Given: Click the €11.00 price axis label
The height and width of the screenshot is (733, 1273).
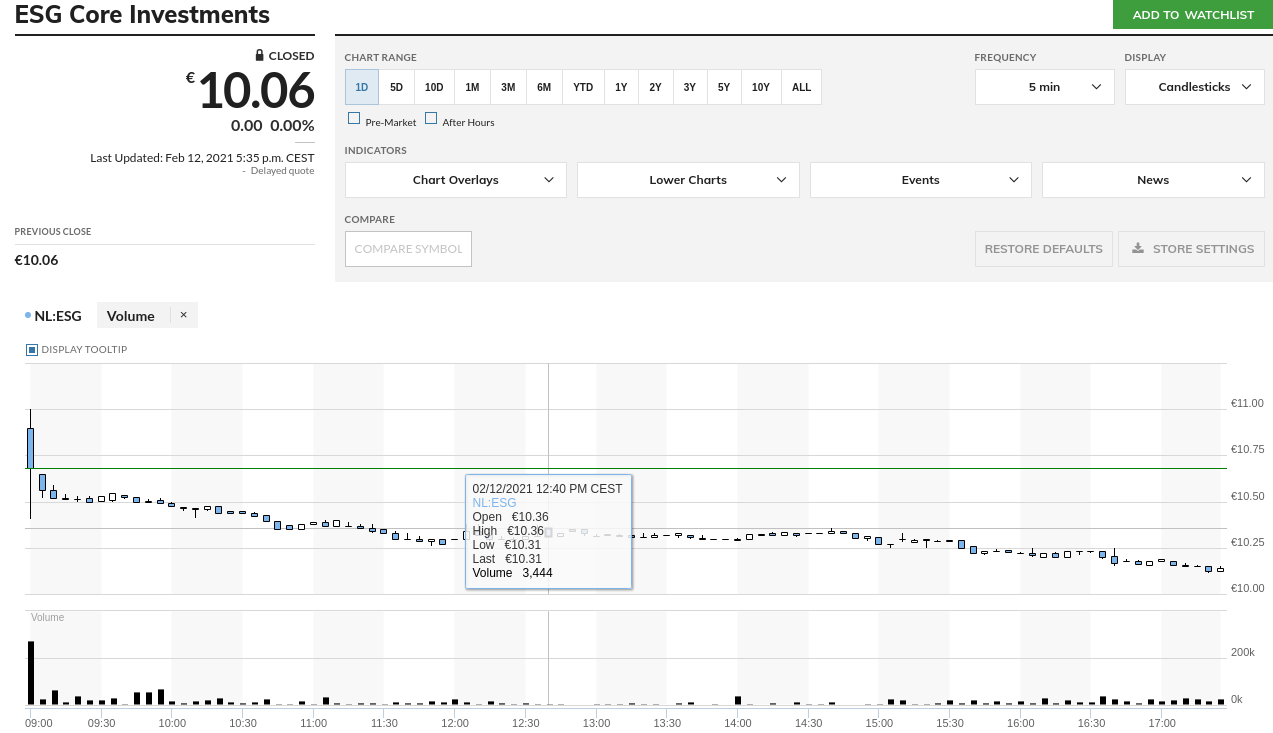Looking at the screenshot, I should coord(1247,403).
